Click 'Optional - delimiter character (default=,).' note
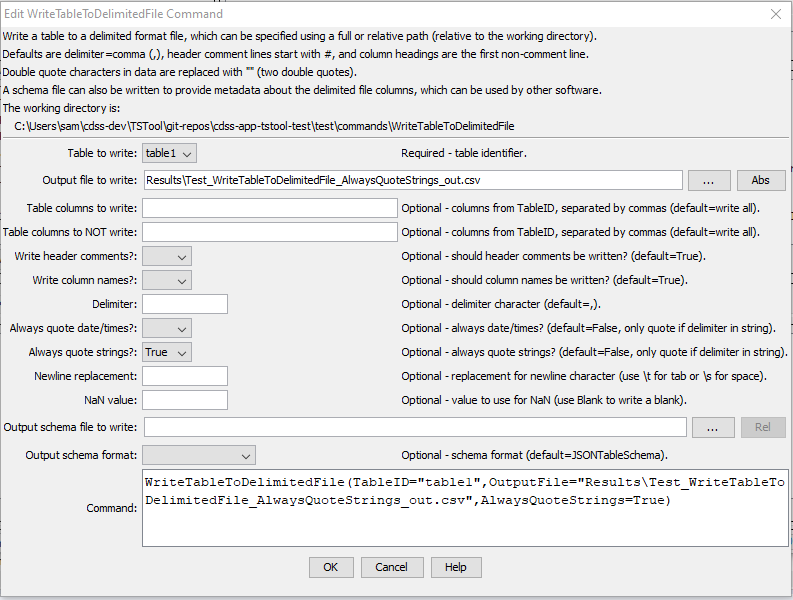Image resolution: width=793 pixels, height=600 pixels. tap(501, 304)
